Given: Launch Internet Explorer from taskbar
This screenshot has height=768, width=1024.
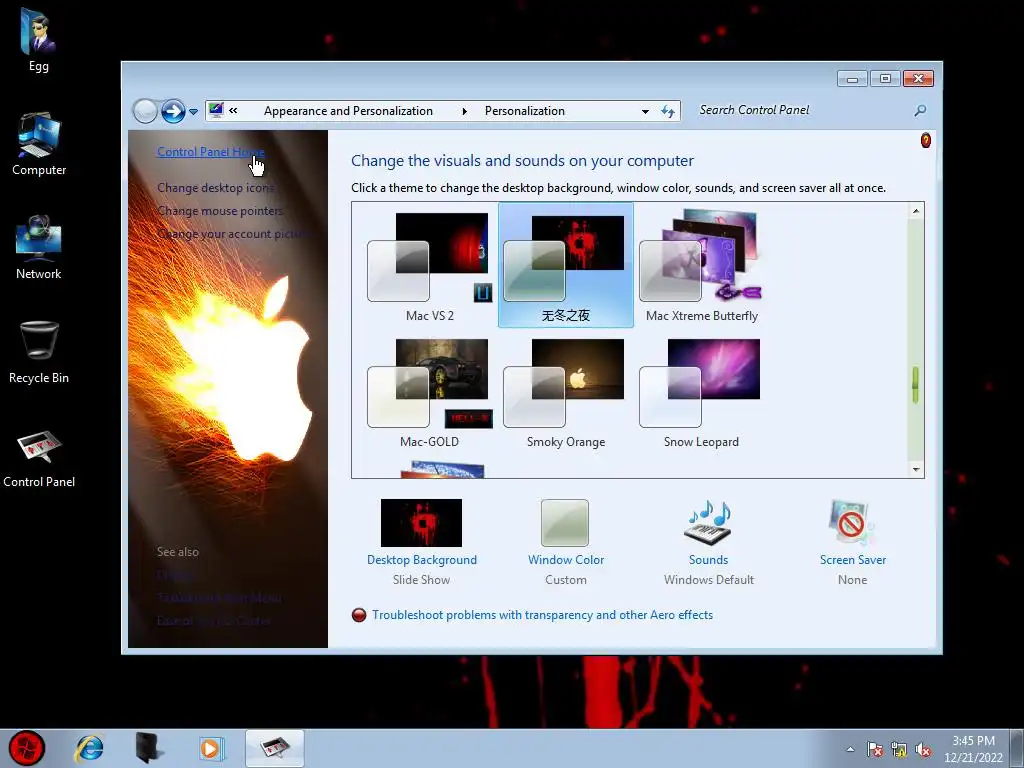Looking at the screenshot, I should [89, 748].
